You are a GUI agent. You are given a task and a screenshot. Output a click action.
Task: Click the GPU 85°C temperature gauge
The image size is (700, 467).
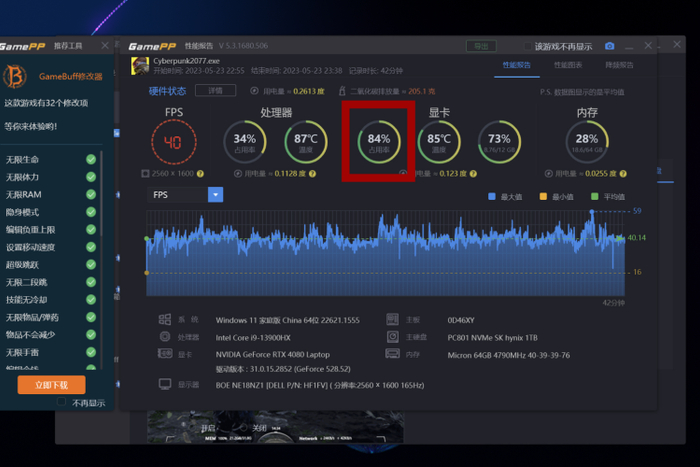[x=439, y=142]
